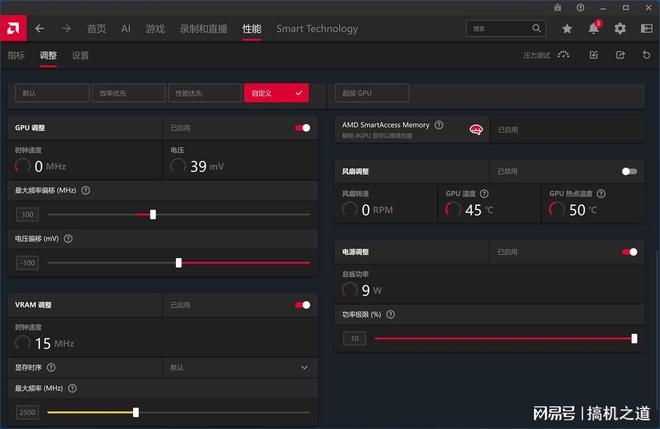Screen dimensions: 660x429
Task: Click the AMD logo icon
Action: tap(13, 28)
